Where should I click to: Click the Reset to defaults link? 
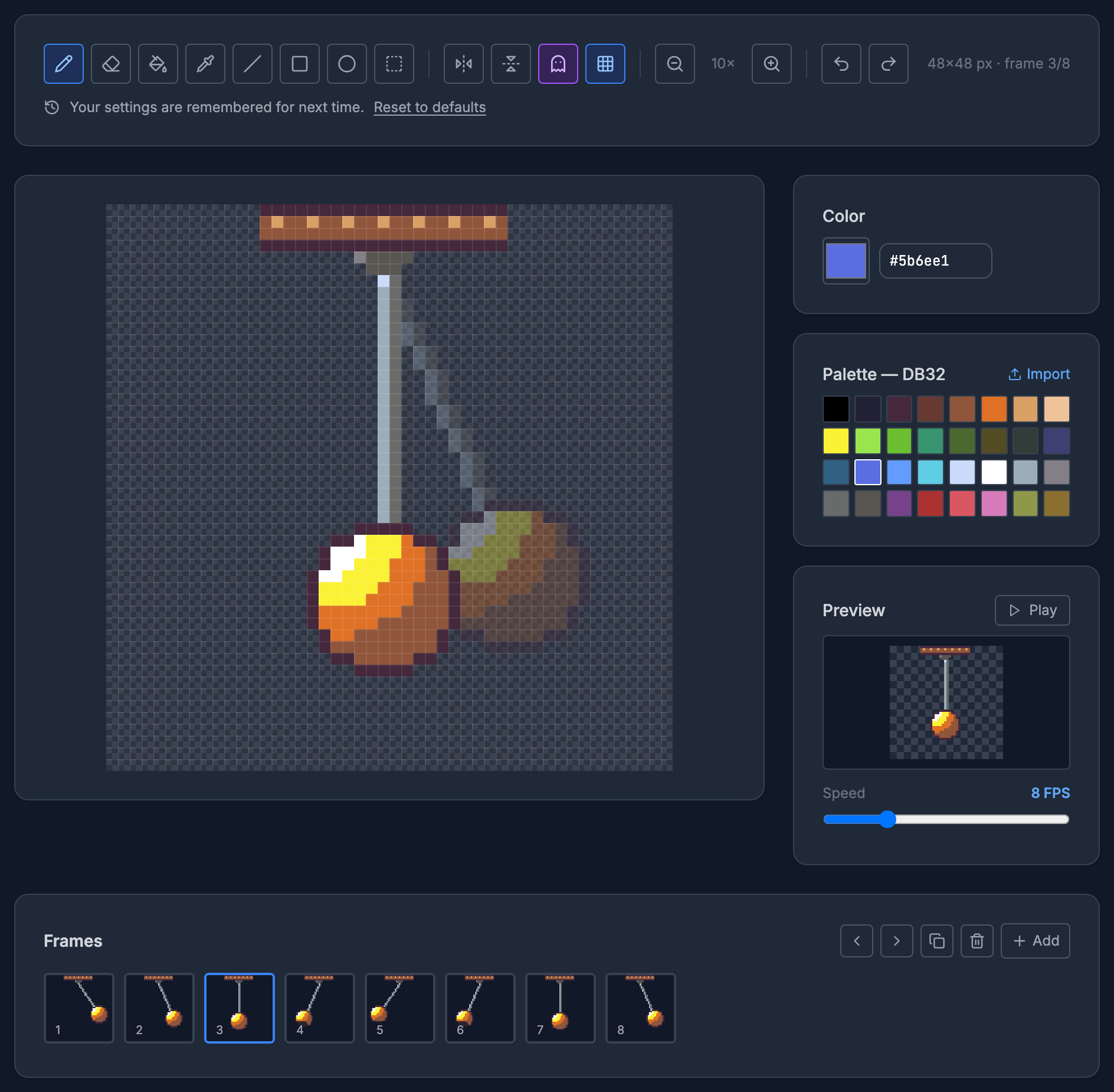click(430, 107)
